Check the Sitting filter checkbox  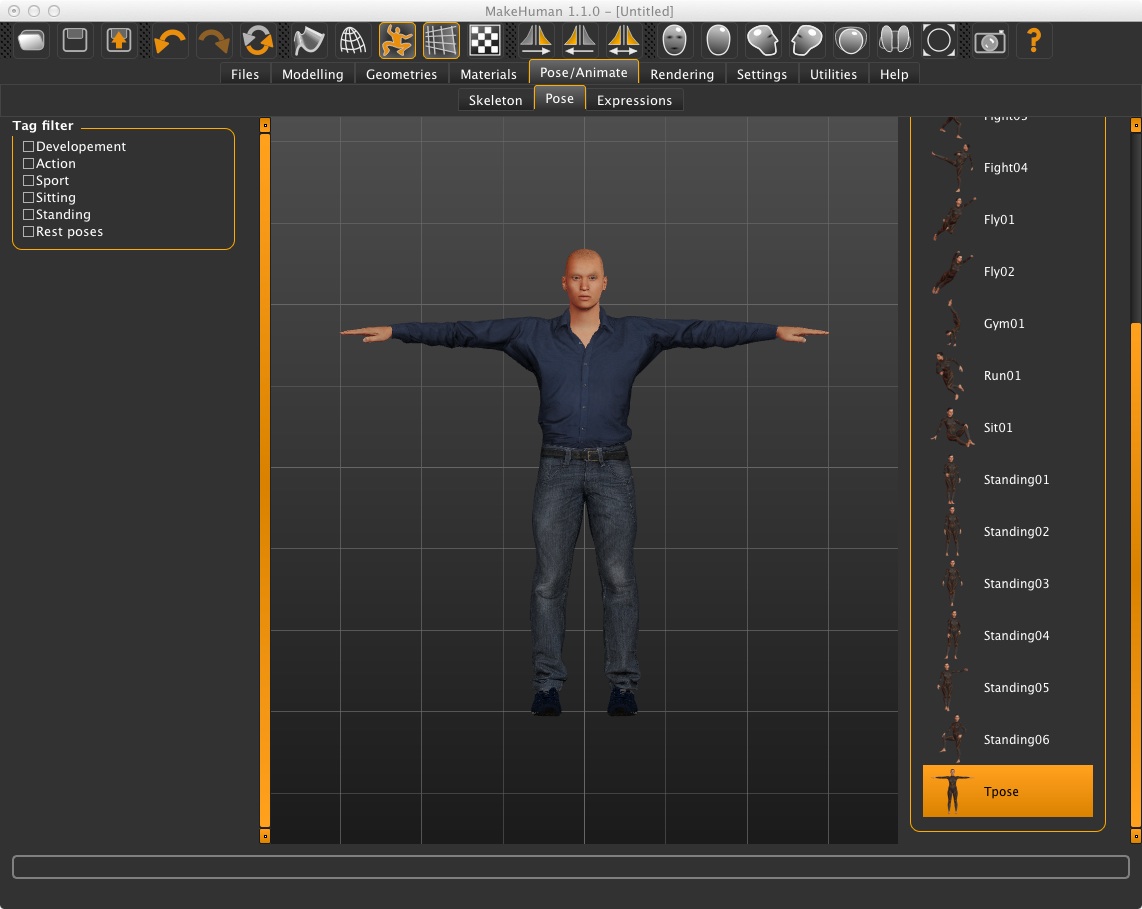pos(28,197)
